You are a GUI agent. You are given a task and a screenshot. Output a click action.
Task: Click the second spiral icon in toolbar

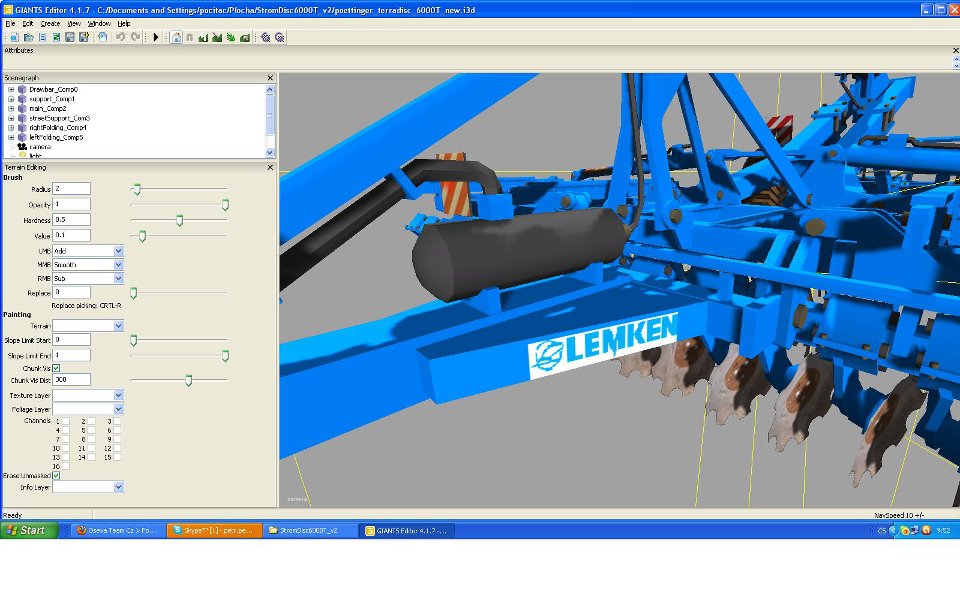coord(280,37)
